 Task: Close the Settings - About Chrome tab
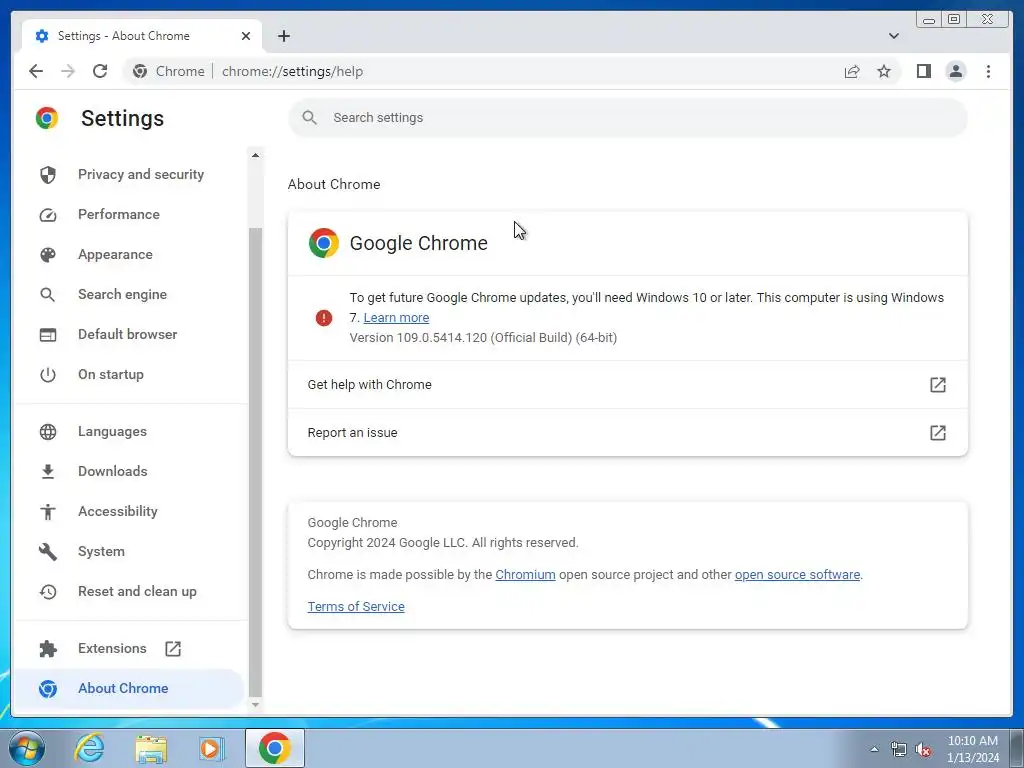(246, 36)
